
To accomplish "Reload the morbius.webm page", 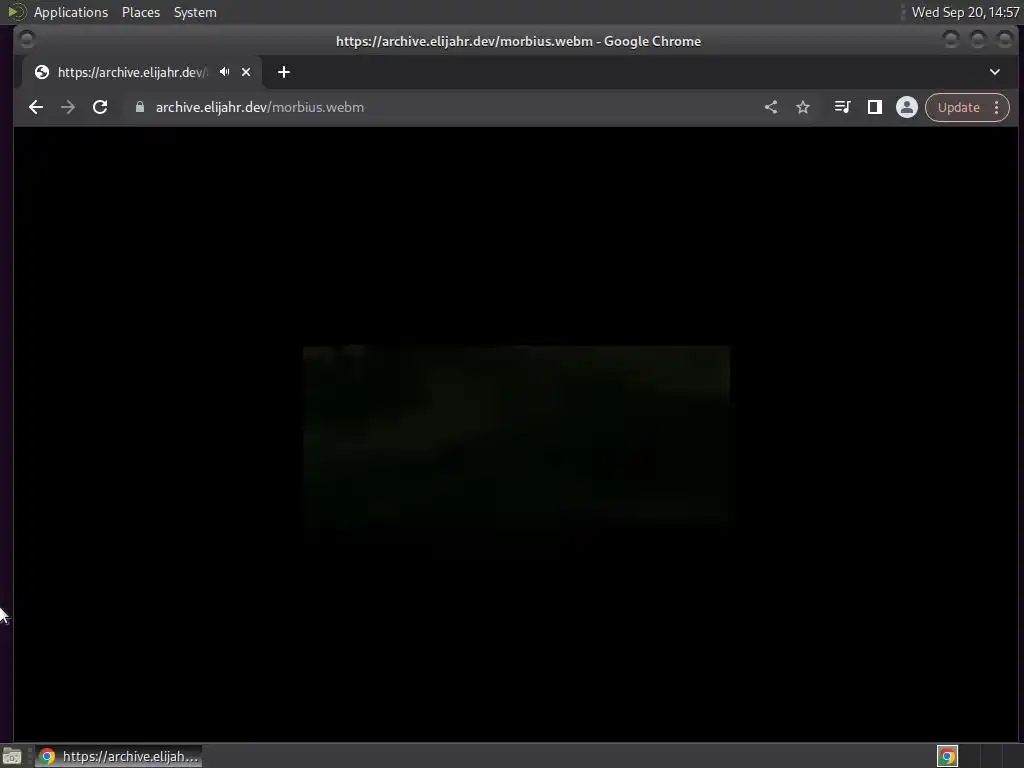I will tap(100, 107).
